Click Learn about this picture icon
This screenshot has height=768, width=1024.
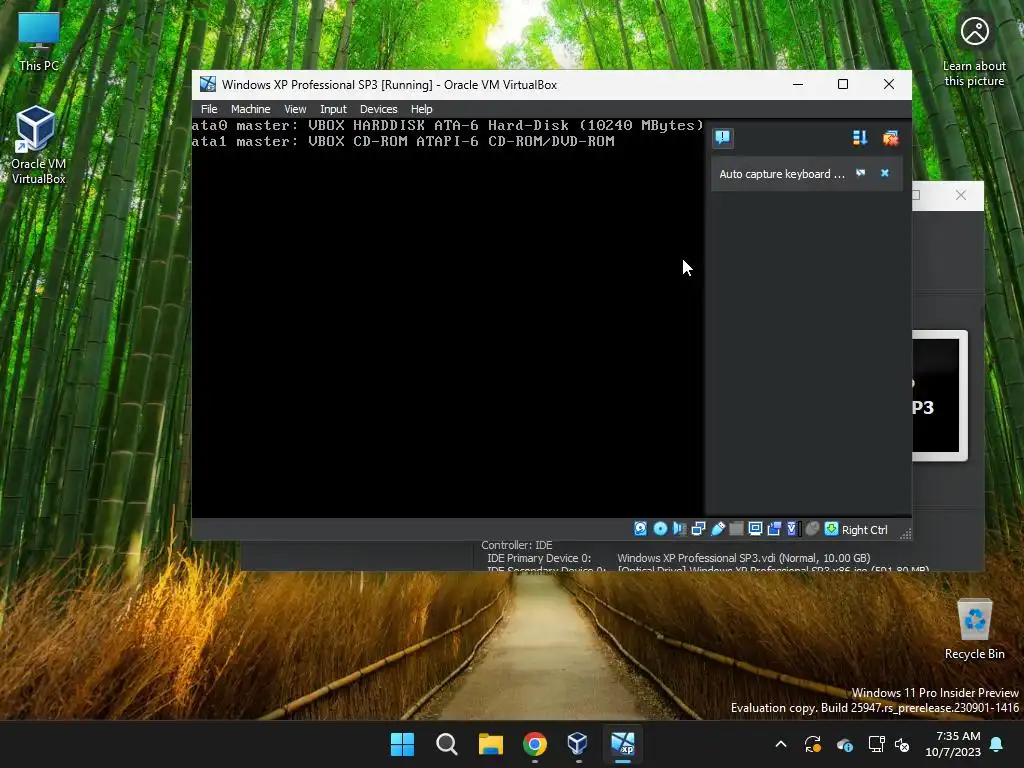[x=974, y=50]
